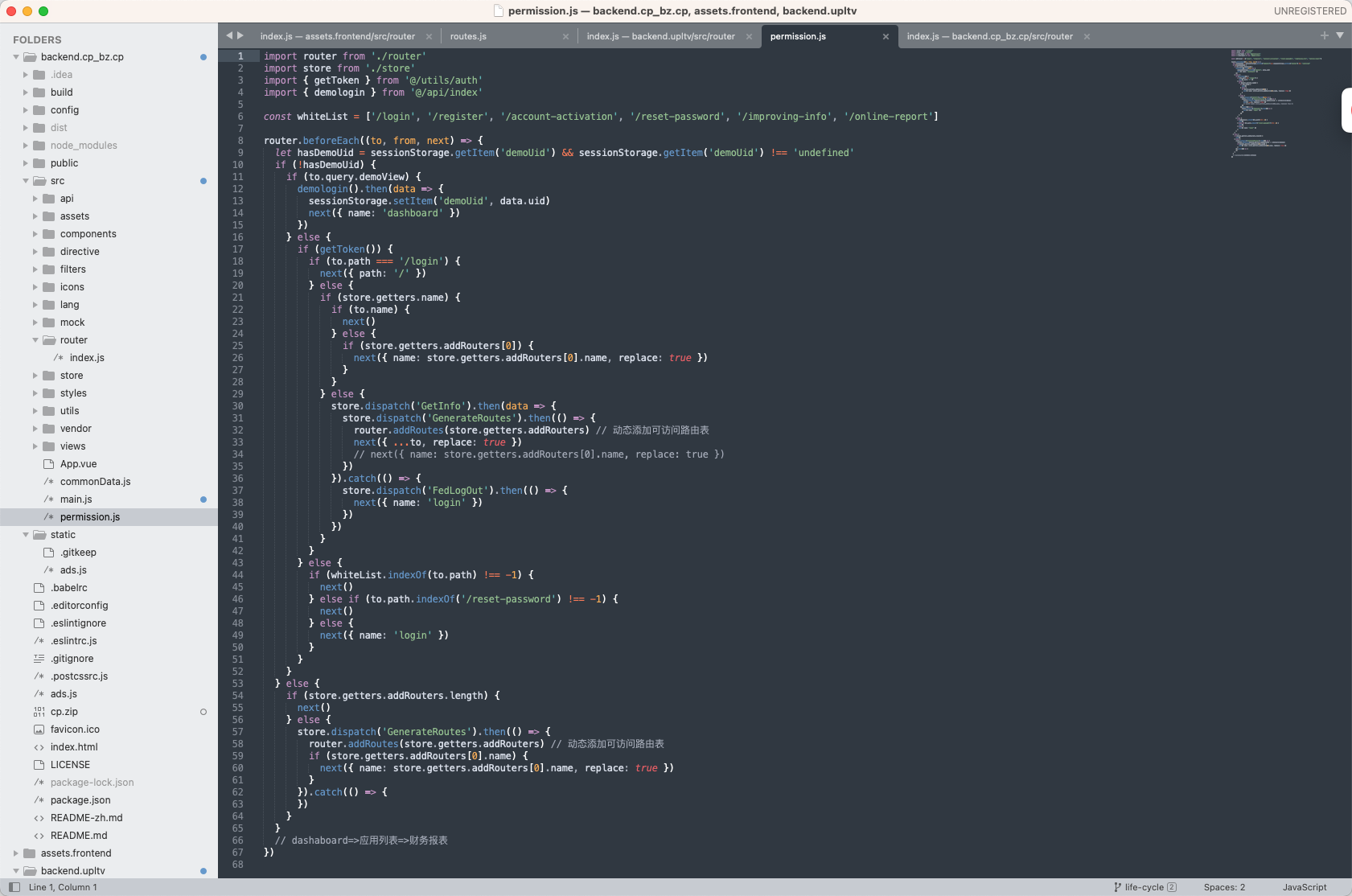The height and width of the screenshot is (896, 1352).
Task: Click the dist folder icon
Action: click(x=39, y=128)
